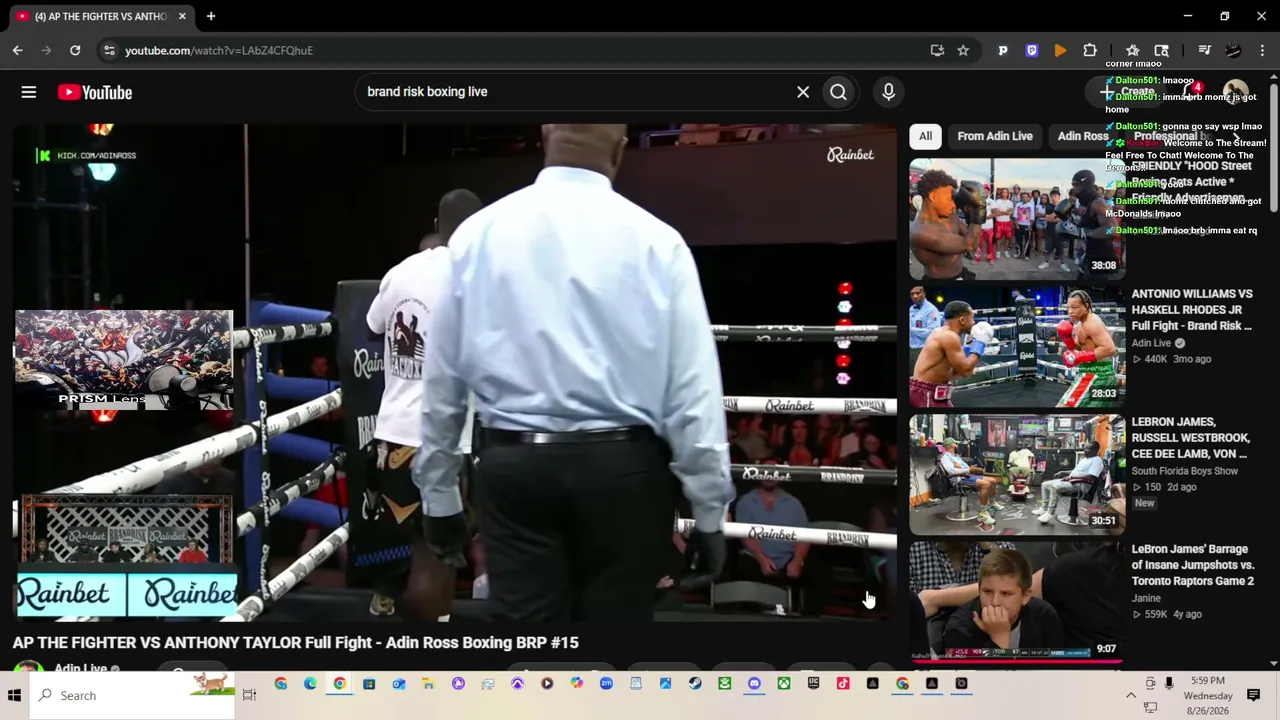Open Epic Games Launcher from the taskbar
Screen dimensions: 1280x720
coord(813,684)
